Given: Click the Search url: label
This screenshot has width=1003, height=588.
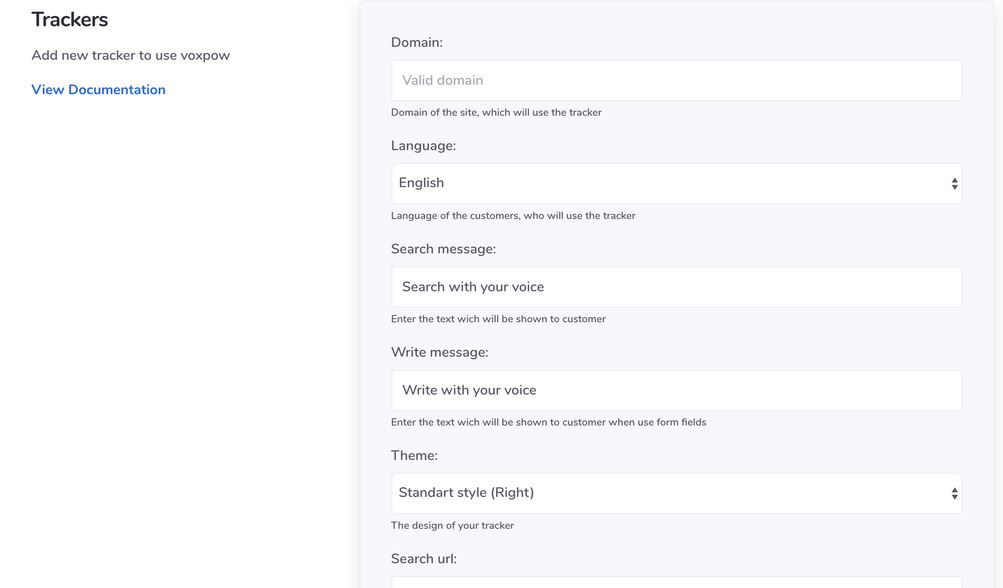Looking at the screenshot, I should point(424,559).
